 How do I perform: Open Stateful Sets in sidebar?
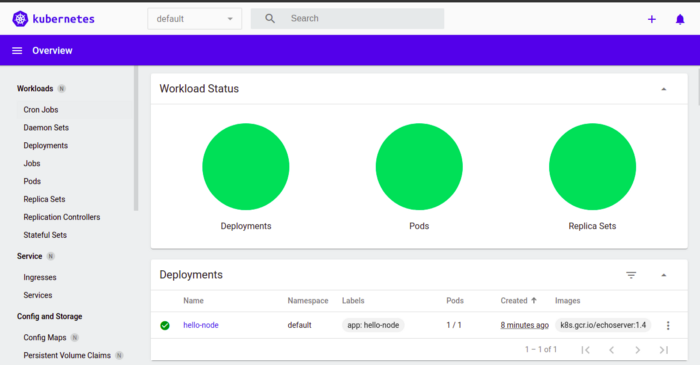[45, 235]
